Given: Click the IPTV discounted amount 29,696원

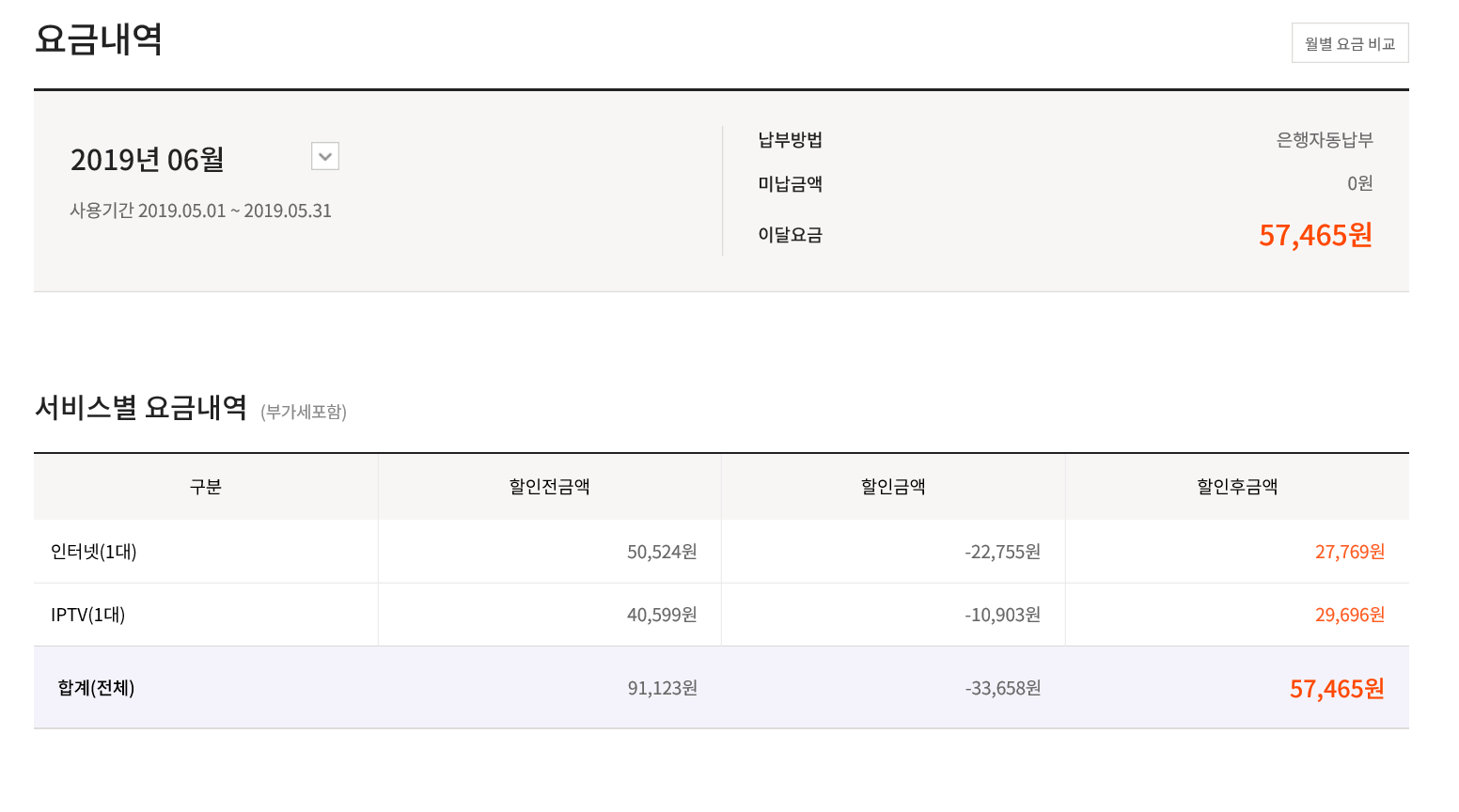Looking at the screenshot, I should pyautogui.click(x=1349, y=615).
